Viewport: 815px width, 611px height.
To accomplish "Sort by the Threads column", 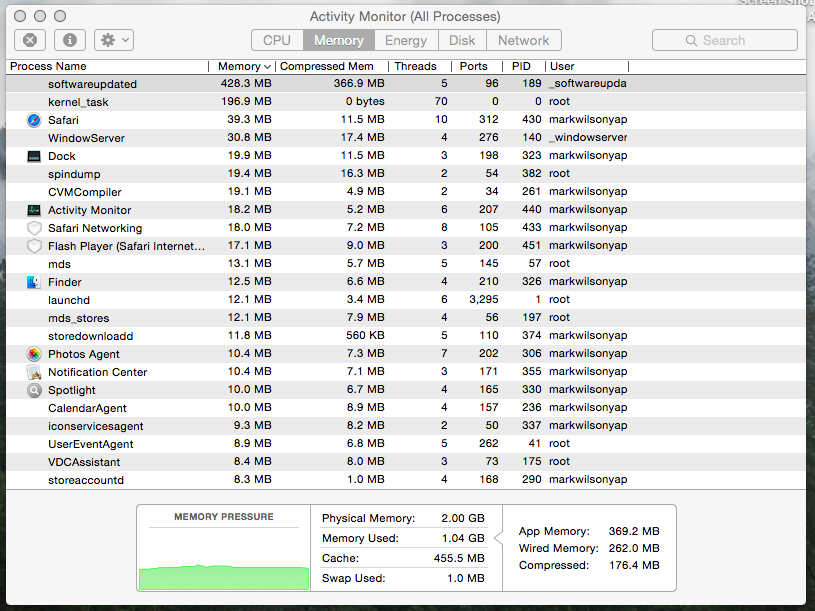I will (420, 67).
